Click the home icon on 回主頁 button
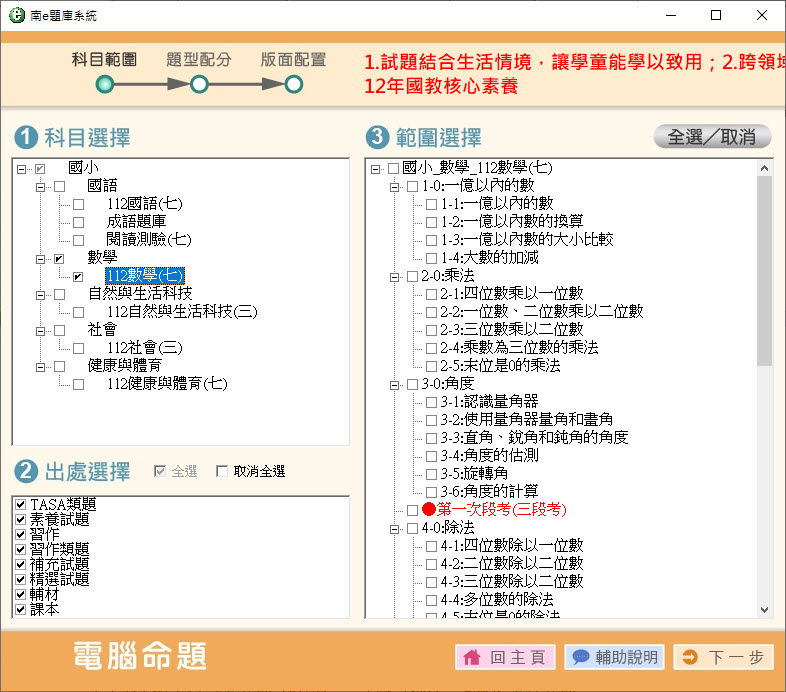Viewport: 786px width, 692px height. coord(473,657)
